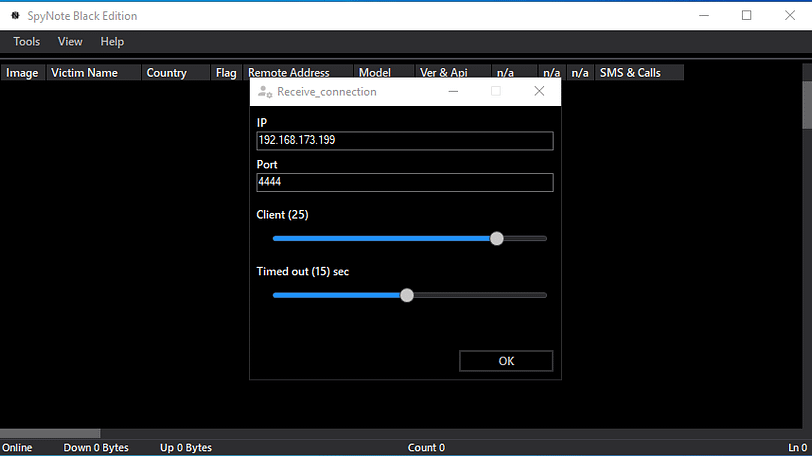
Task: Minimize the SpyNote main window
Action: pos(704,16)
